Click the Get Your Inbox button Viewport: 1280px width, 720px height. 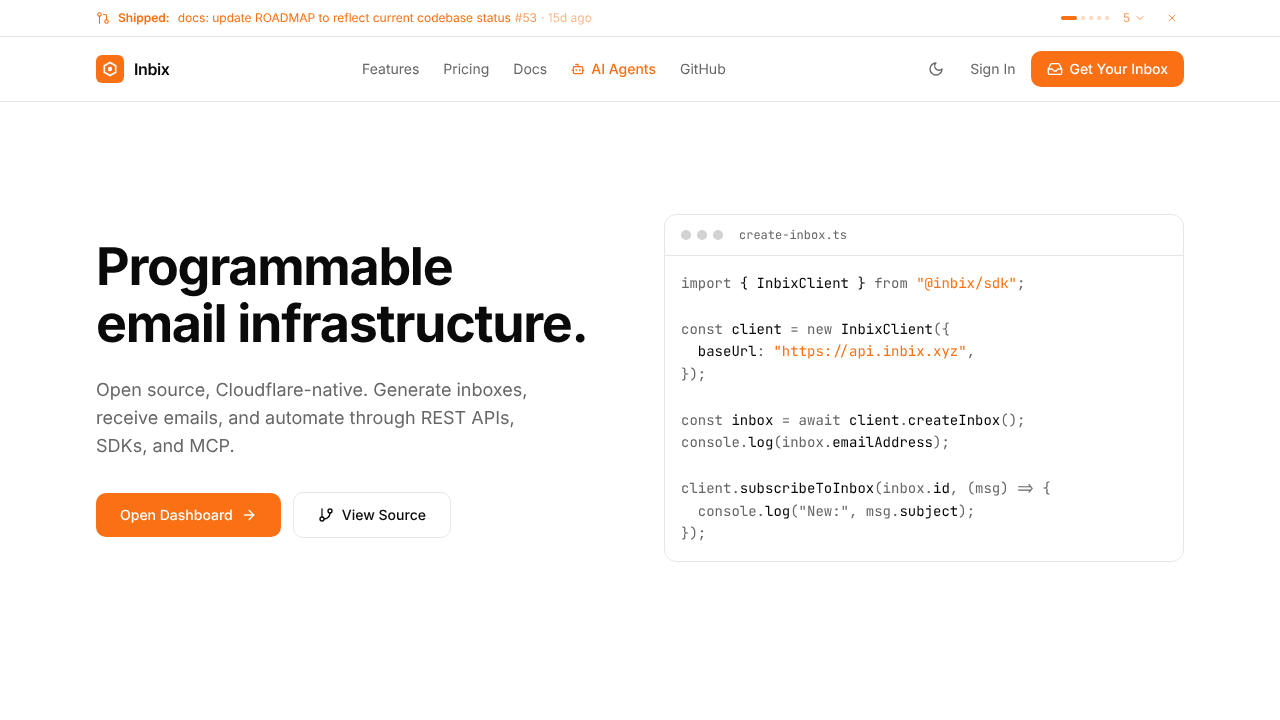[1107, 69]
